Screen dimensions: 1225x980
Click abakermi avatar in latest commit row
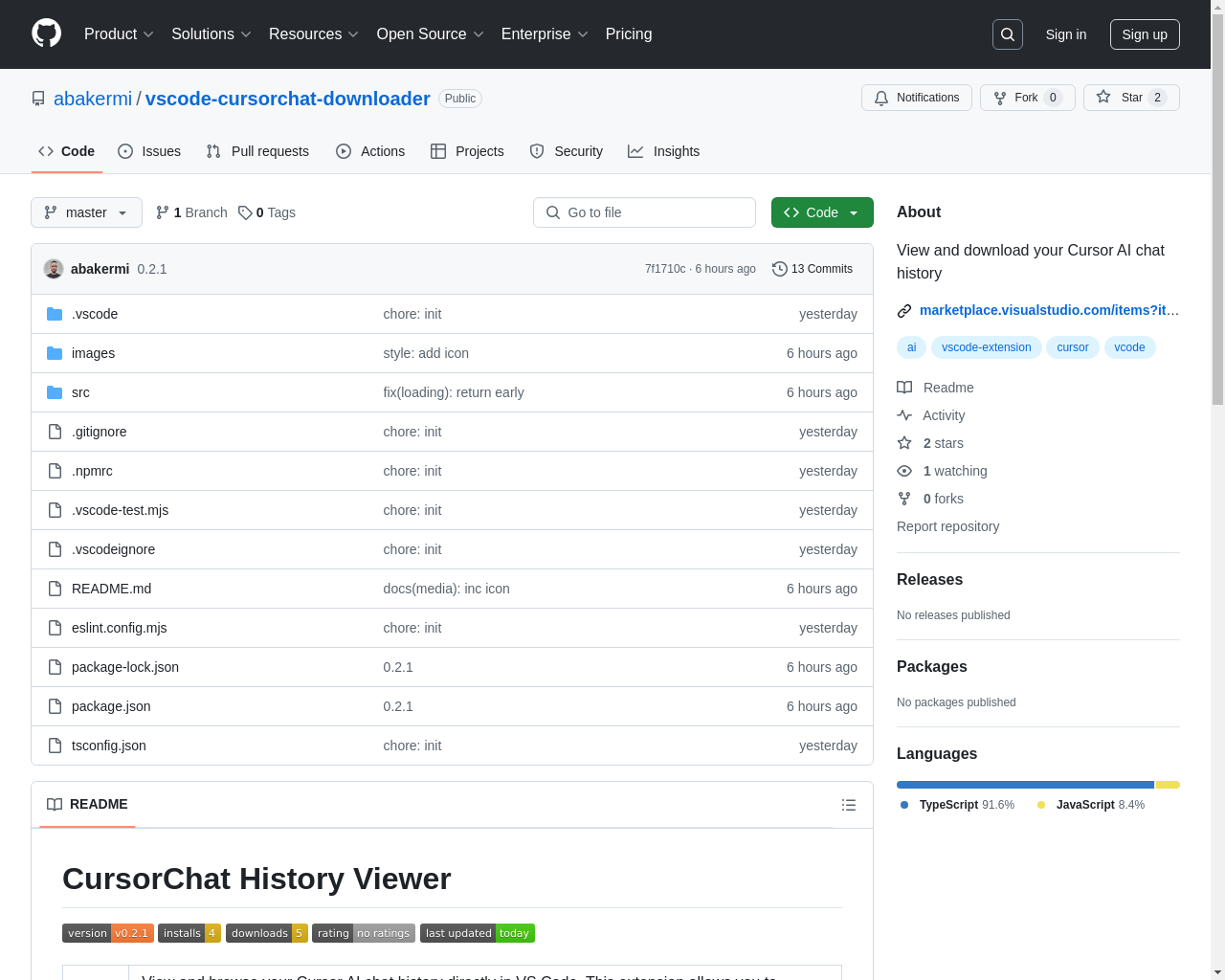pos(54,269)
